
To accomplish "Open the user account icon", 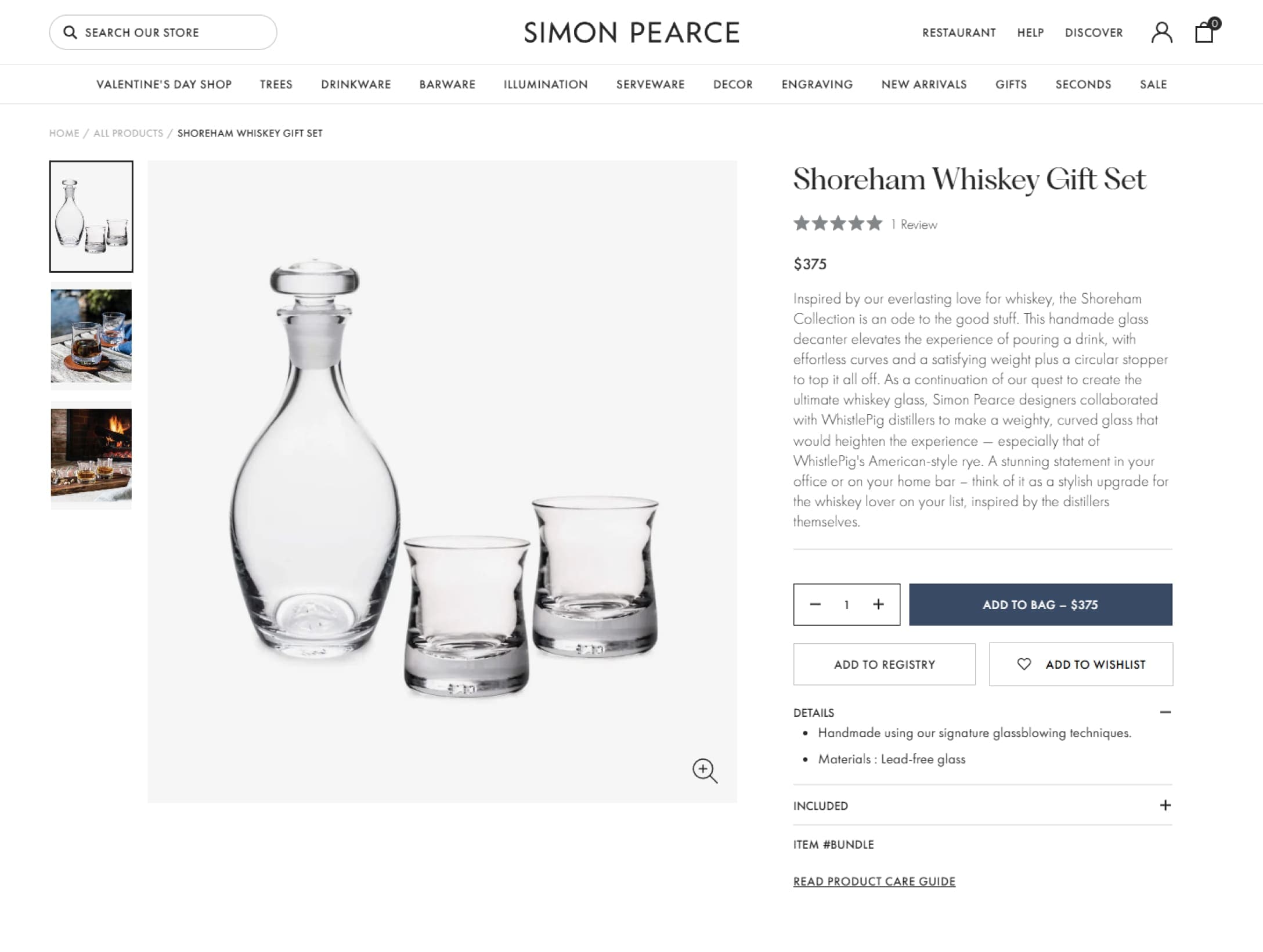I will coord(1161,33).
